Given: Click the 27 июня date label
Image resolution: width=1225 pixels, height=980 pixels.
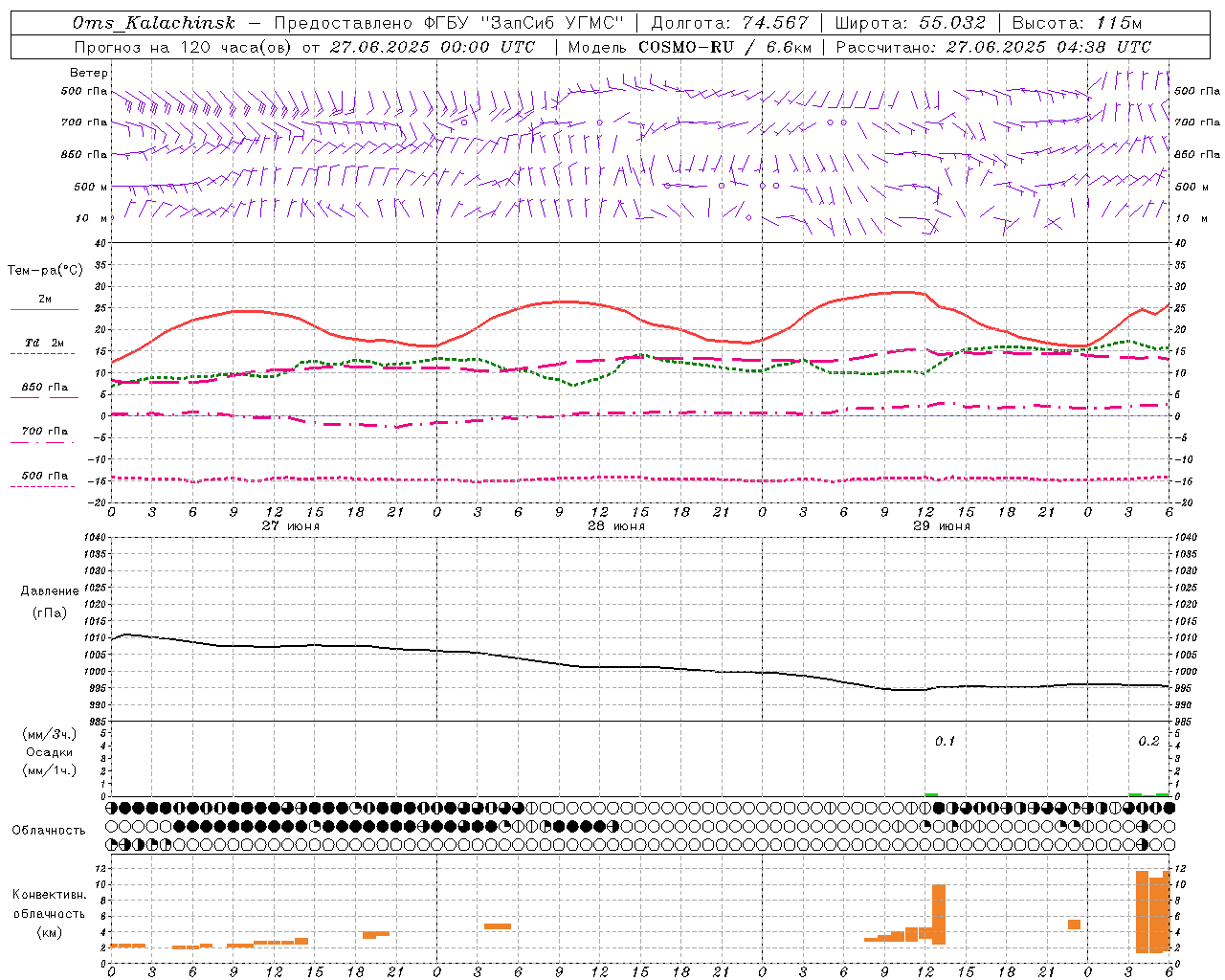Looking at the screenshot, I should tap(291, 525).
